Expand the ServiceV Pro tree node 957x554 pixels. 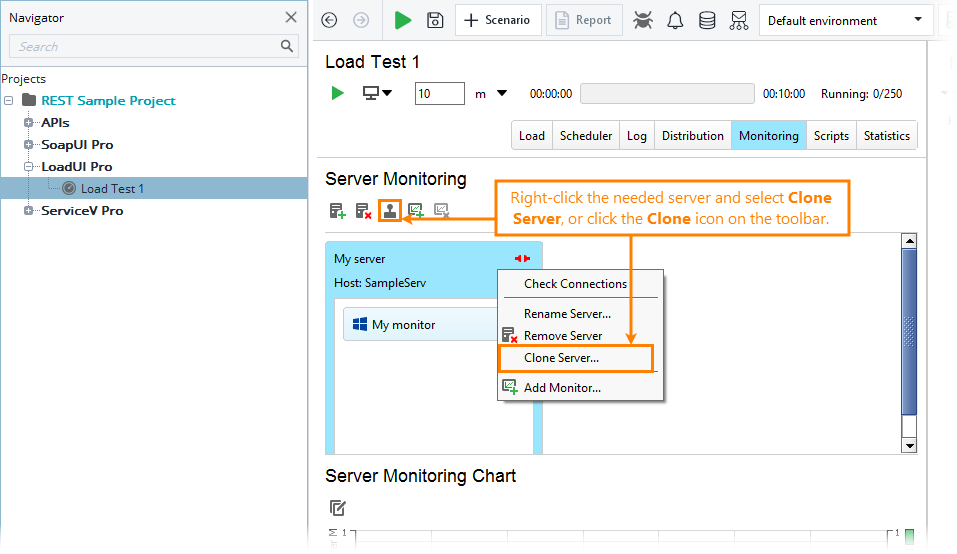[28, 210]
